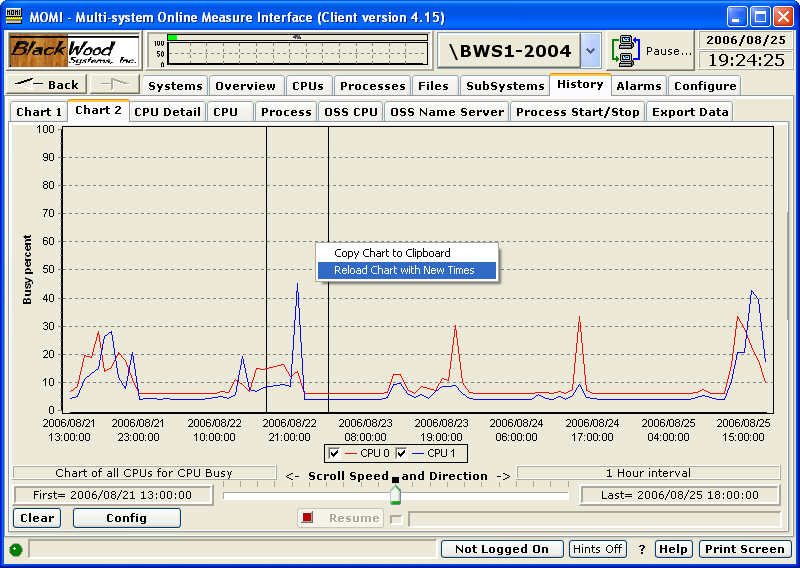800x568 pixels.
Task: Click the Not Logged On button
Action: pos(502,549)
